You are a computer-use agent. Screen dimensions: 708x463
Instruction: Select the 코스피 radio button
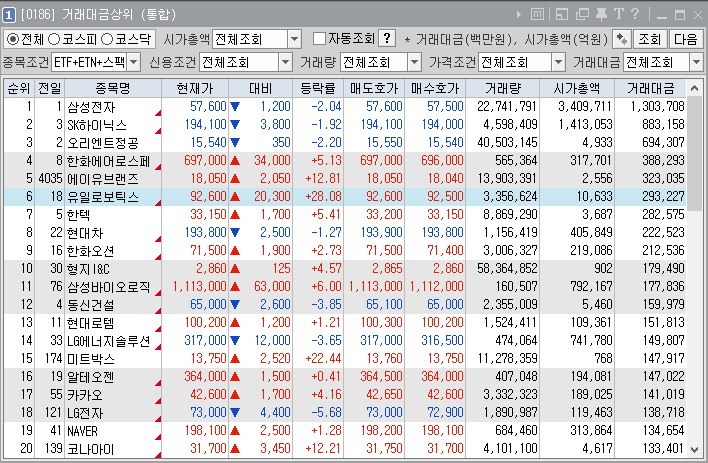(x=54, y=40)
